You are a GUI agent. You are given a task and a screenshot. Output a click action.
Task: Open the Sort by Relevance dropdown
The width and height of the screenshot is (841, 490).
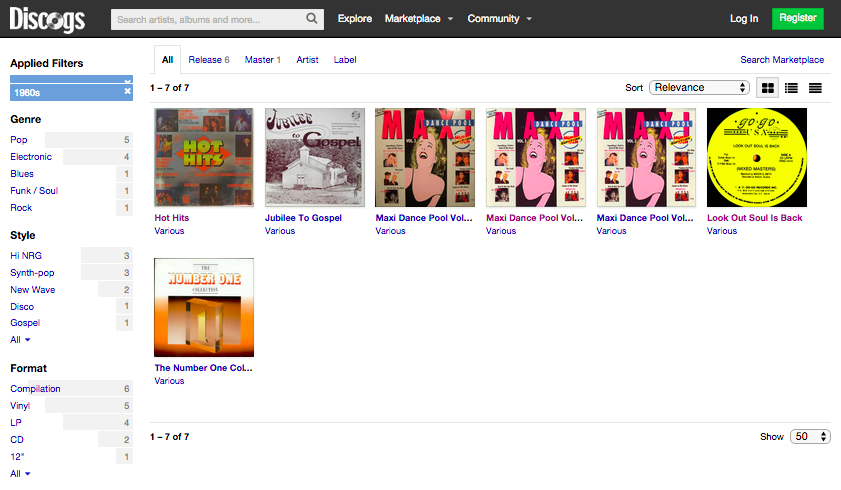tap(699, 88)
